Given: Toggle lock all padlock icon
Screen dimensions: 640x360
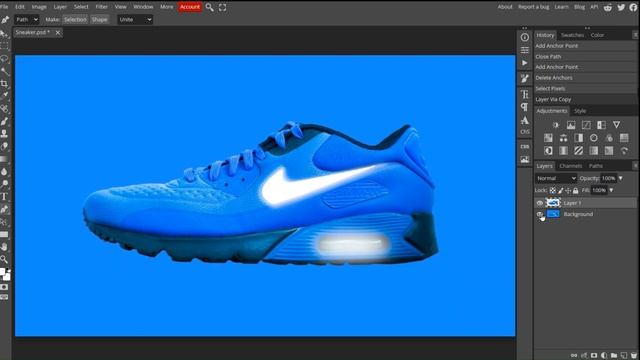Looking at the screenshot, I should (x=576, y=191).
